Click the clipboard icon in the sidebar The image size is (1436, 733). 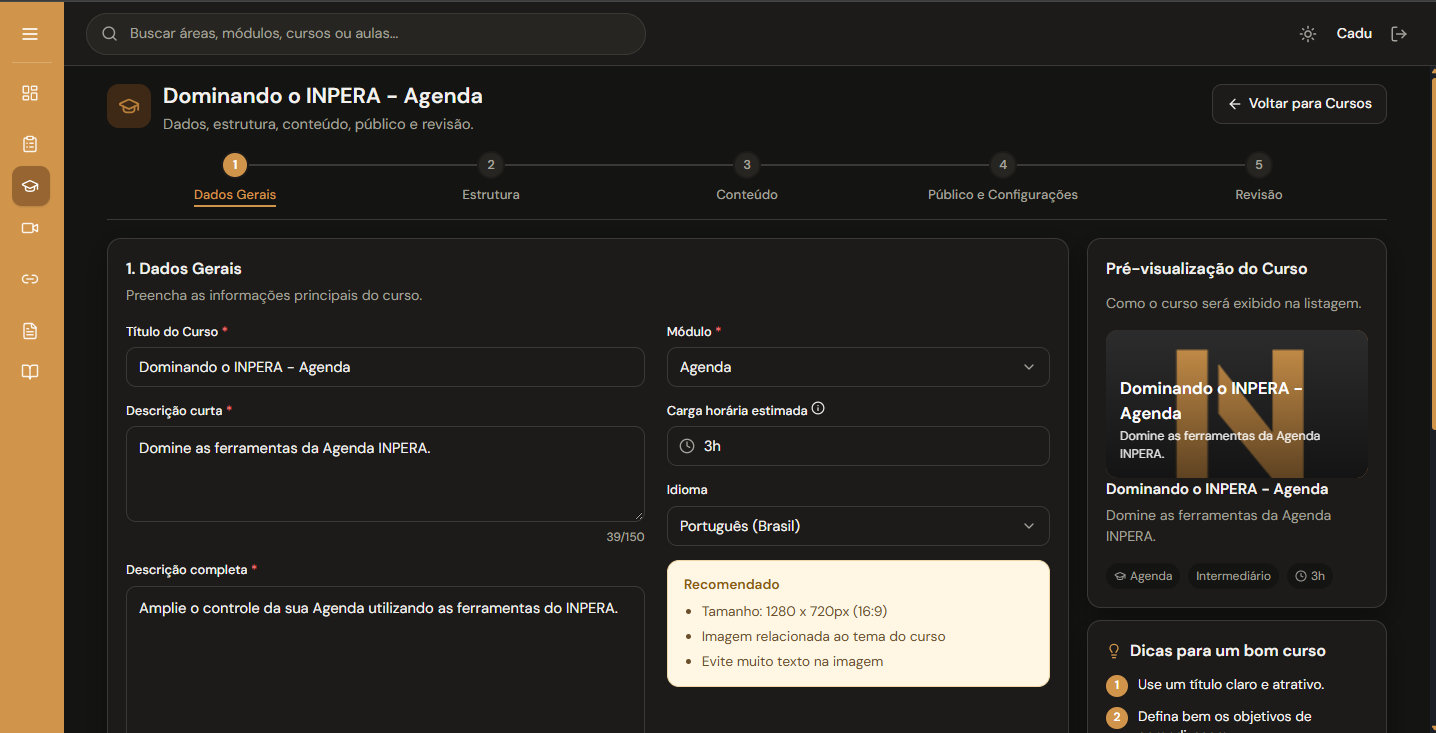[30, 144]
